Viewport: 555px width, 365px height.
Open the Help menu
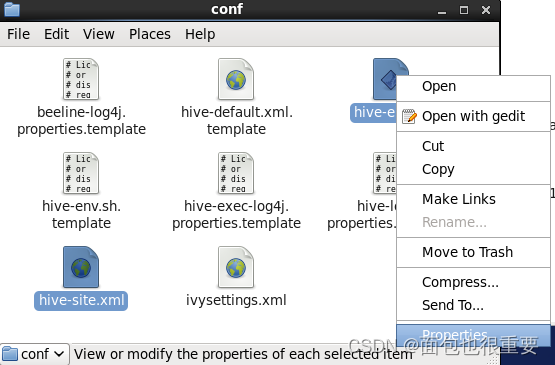tap(200, 34)
